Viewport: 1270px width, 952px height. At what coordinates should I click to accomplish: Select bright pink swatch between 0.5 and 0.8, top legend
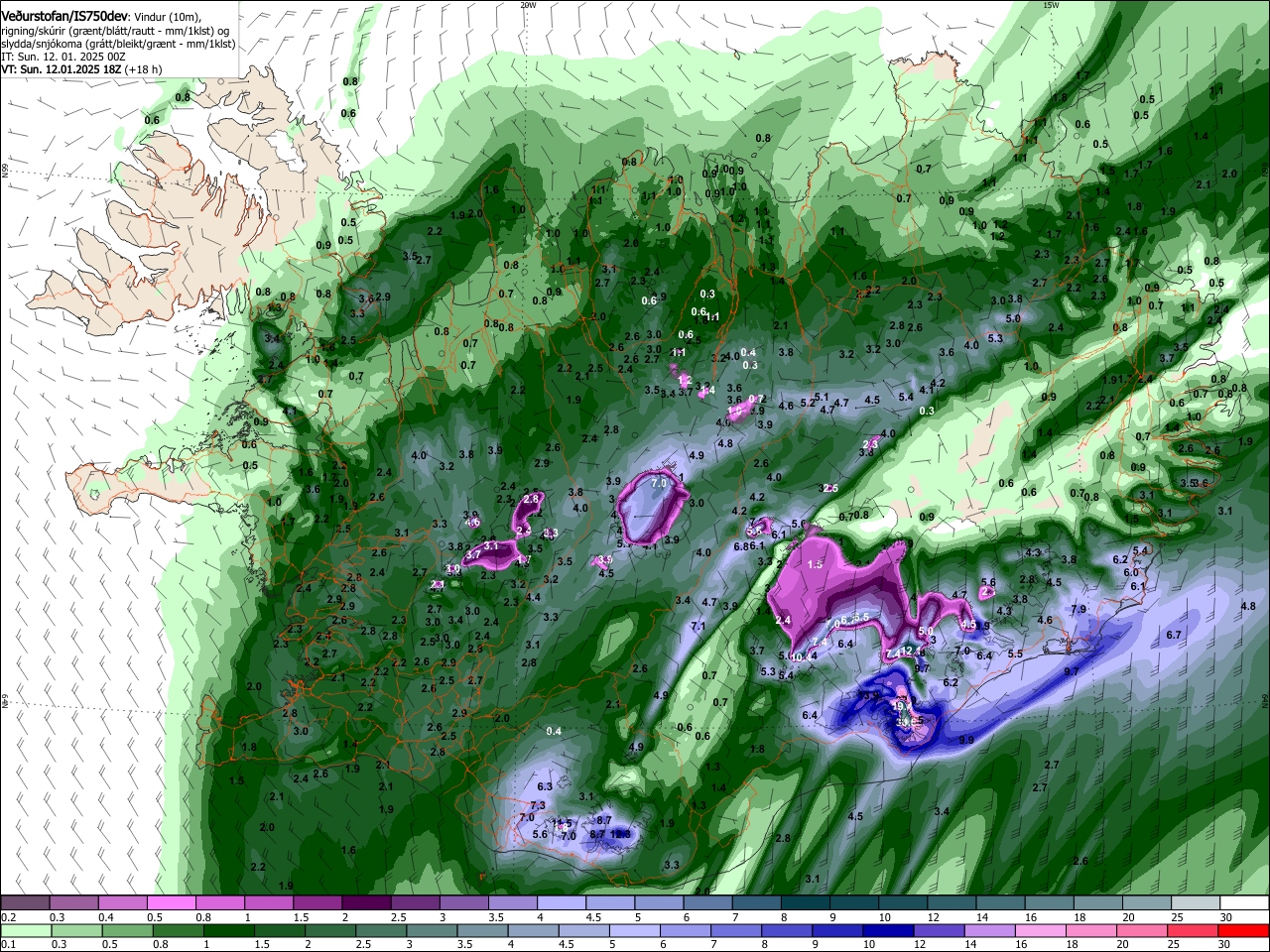pos(172,902)
